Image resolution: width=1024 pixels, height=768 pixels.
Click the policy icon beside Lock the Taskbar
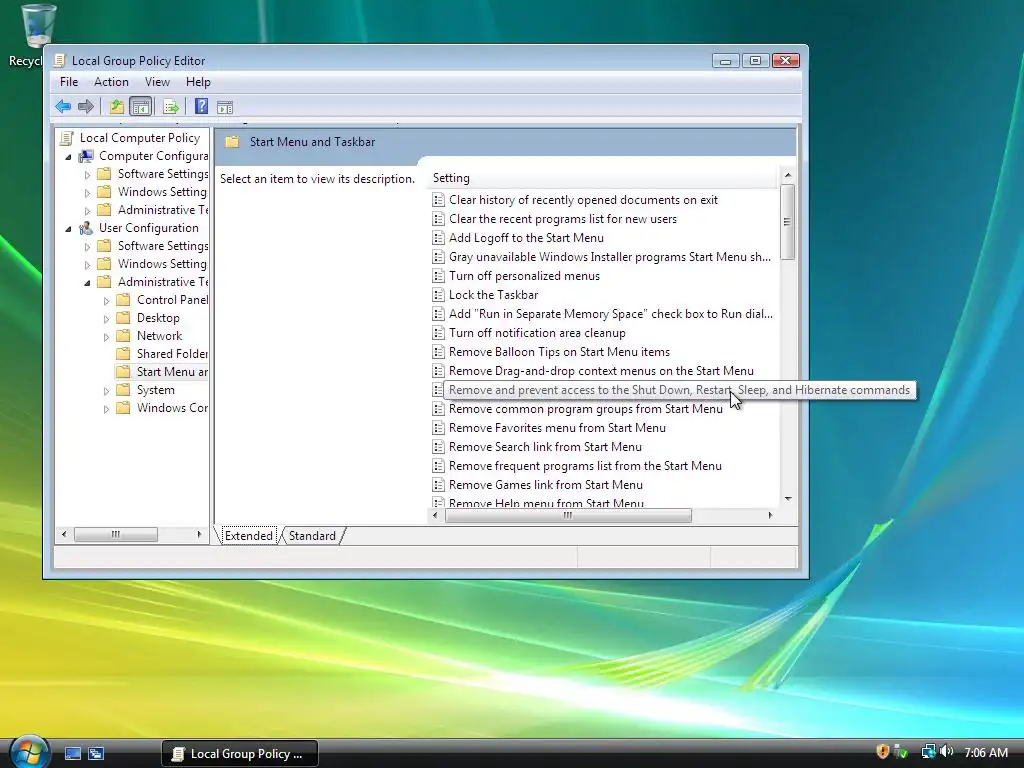pyautogui.click(x=438, y=295)
